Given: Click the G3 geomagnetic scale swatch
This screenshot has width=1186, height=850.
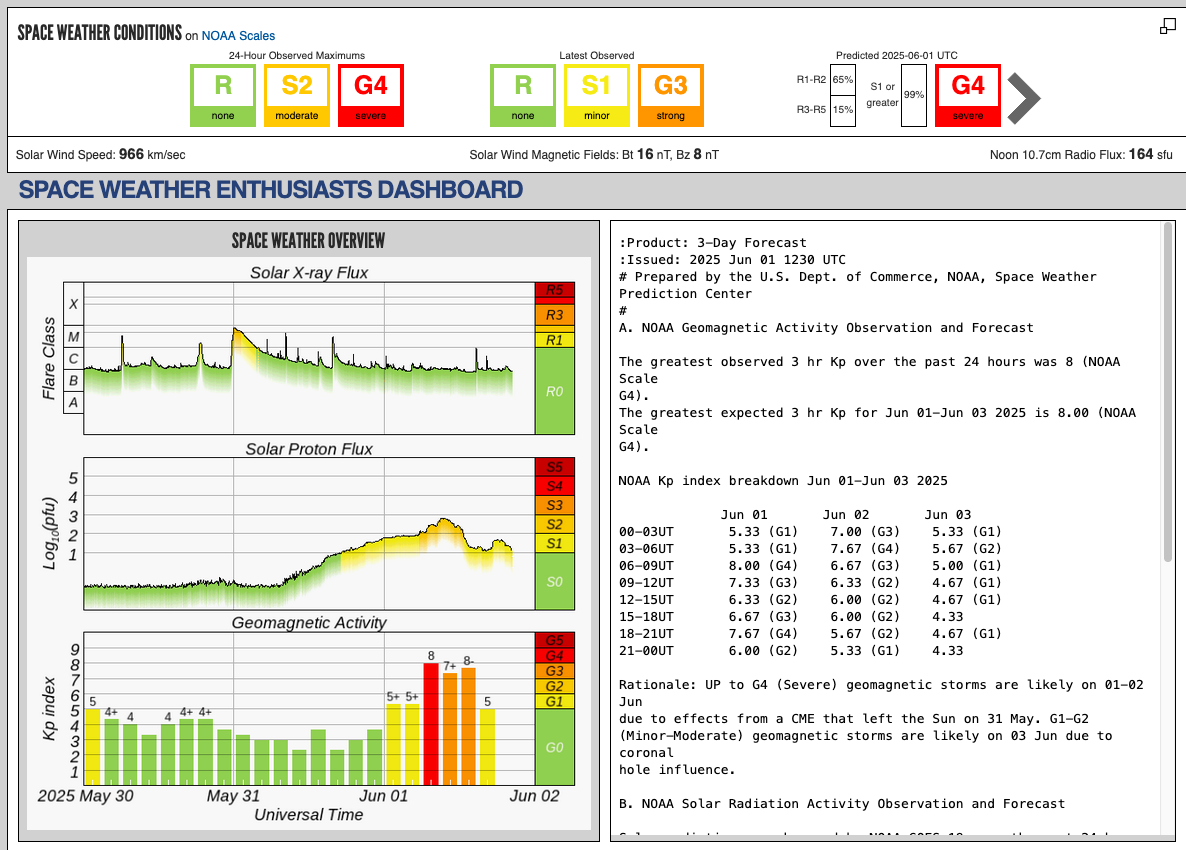Looking at the screenshot, I should click(x=554, y=671).
